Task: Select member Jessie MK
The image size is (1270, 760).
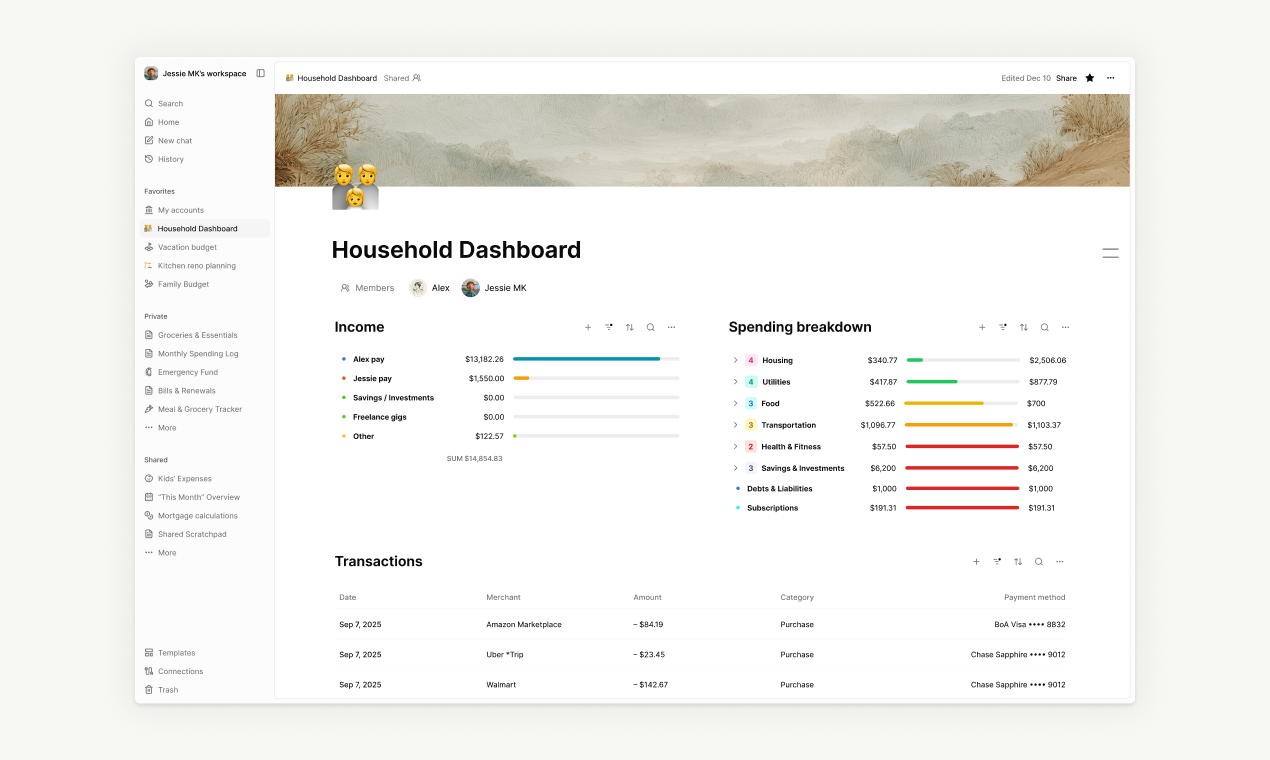Action: point(494,288)
